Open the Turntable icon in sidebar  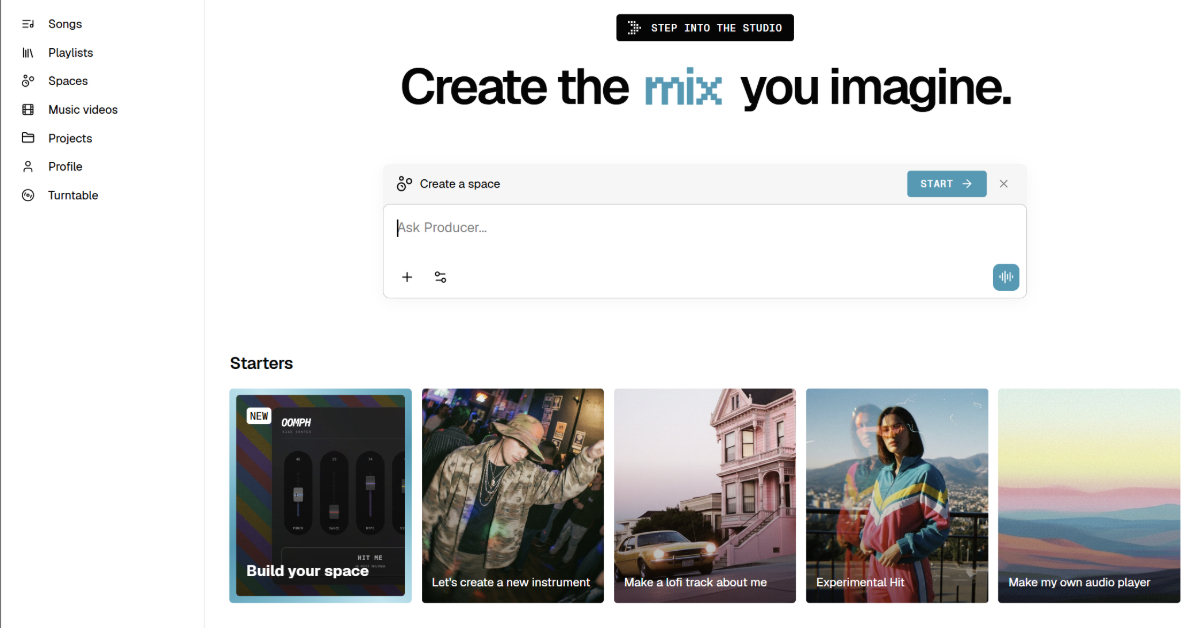[x=28, y=196]
